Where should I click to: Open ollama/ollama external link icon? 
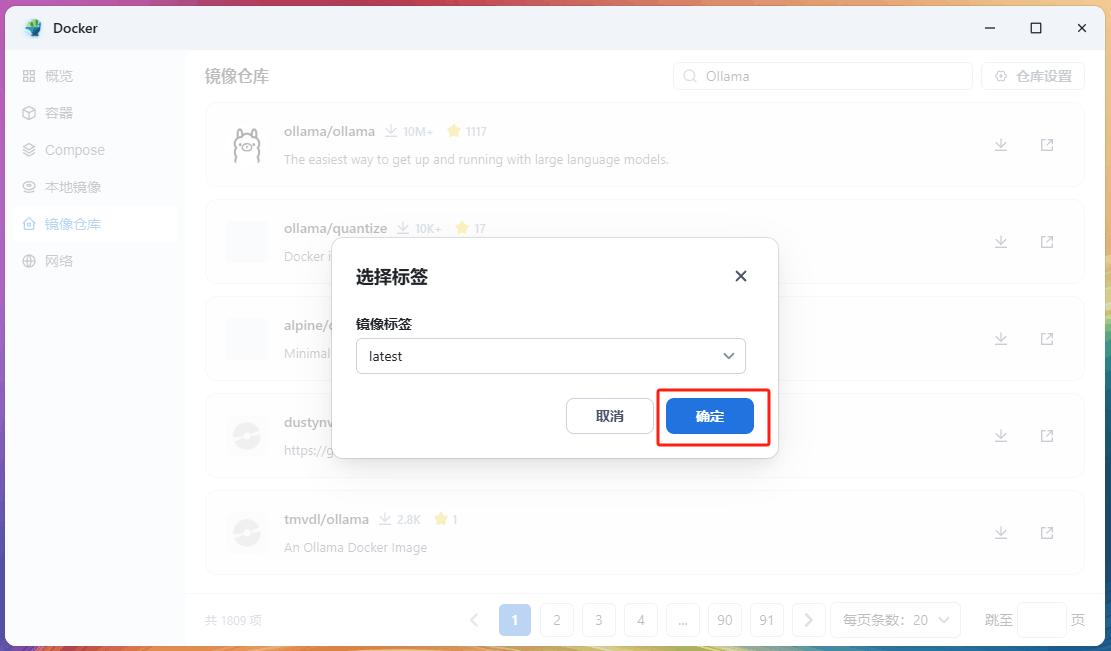tap(1047, 145)
